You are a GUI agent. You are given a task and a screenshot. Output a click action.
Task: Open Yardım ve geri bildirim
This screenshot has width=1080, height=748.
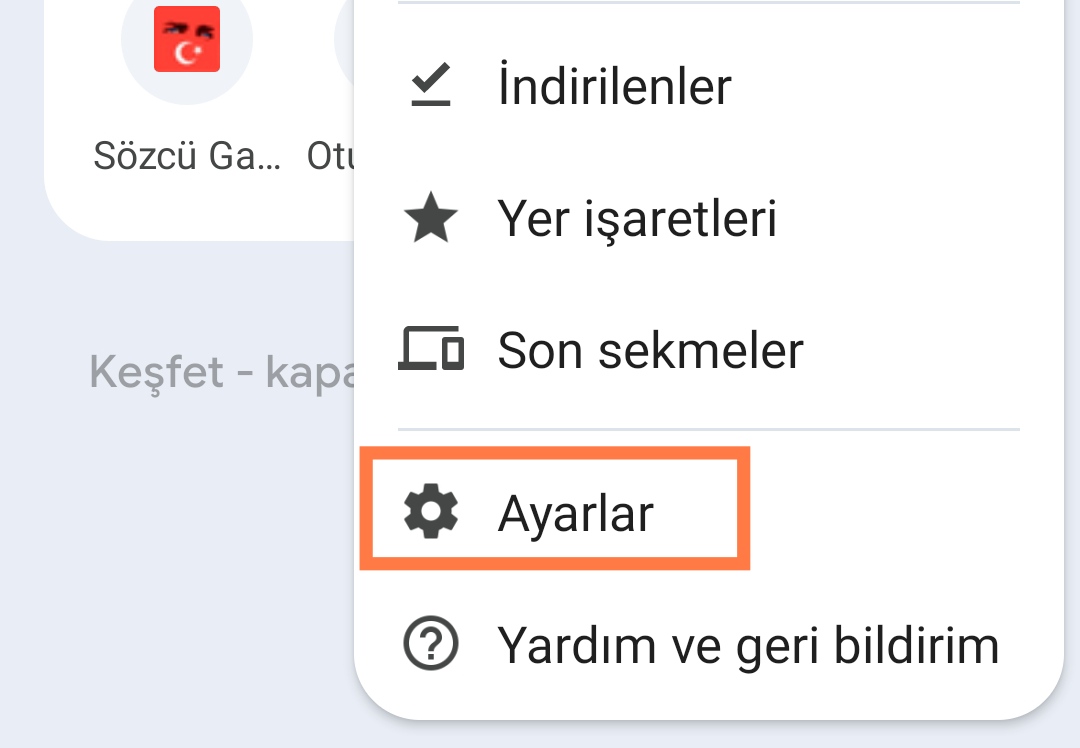pos(748,645)
